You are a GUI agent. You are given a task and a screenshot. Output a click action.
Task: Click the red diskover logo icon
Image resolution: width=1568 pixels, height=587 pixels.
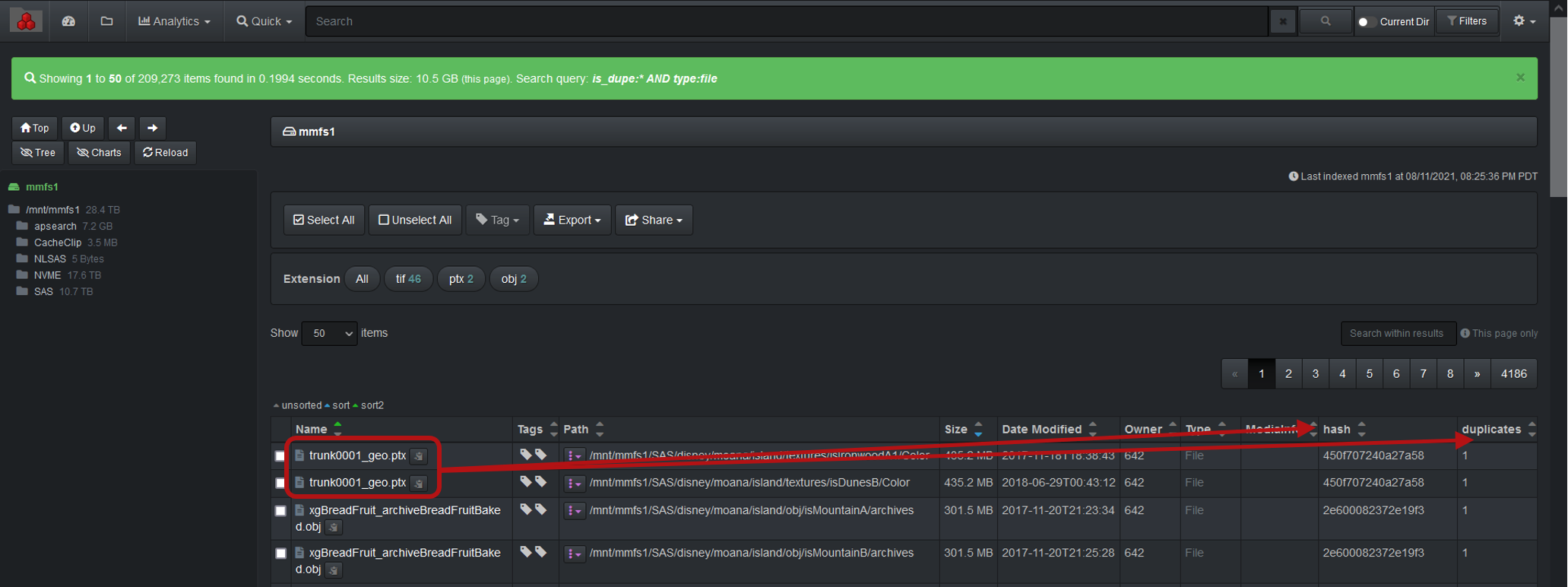(27, 21)
